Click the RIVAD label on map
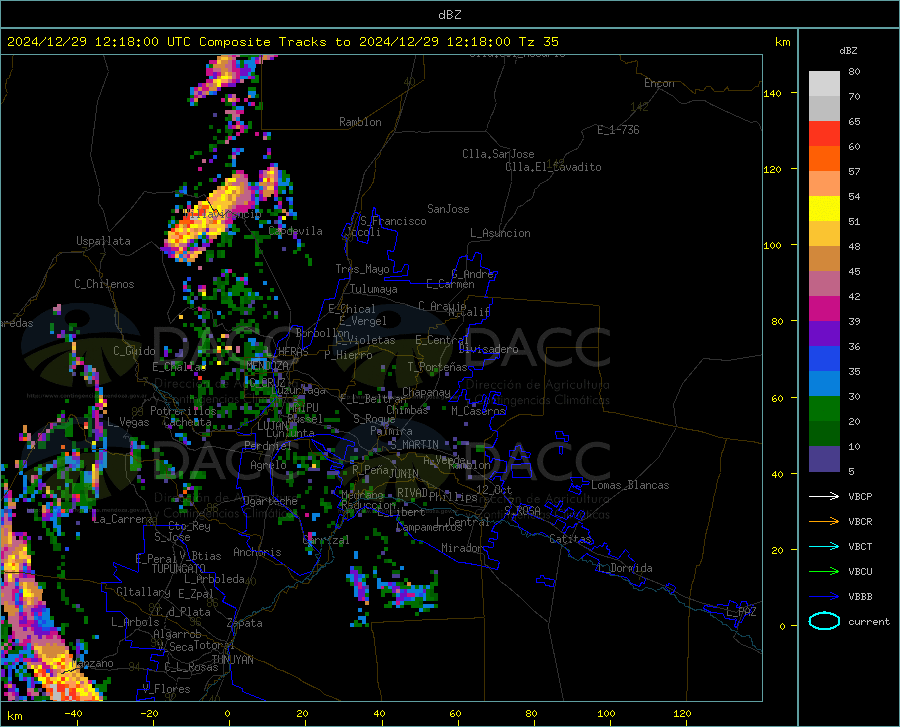The image size is (900, 727). [412, 493]
